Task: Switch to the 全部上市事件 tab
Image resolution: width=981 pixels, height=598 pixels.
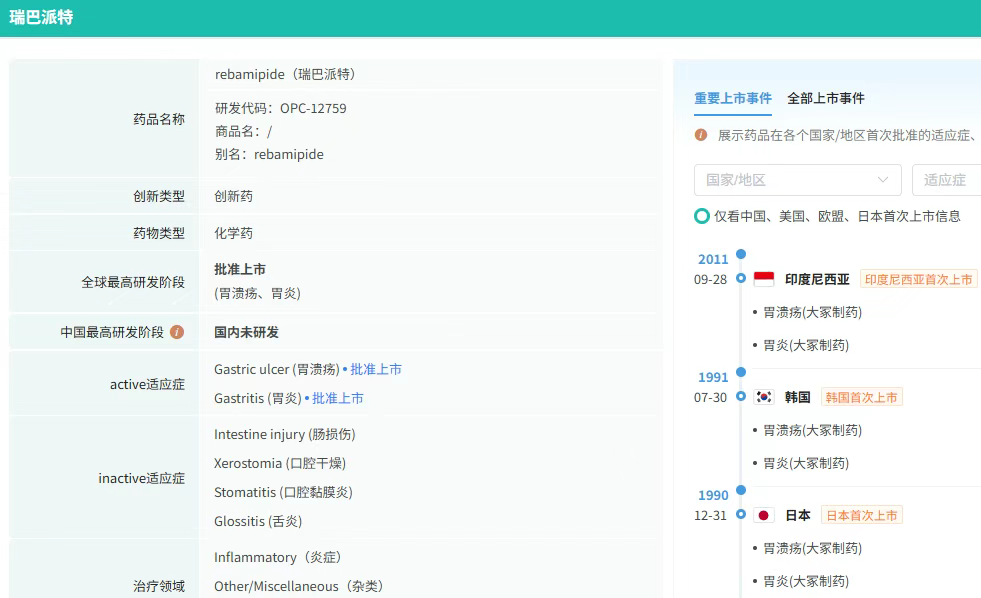Action: coord(826,98)
